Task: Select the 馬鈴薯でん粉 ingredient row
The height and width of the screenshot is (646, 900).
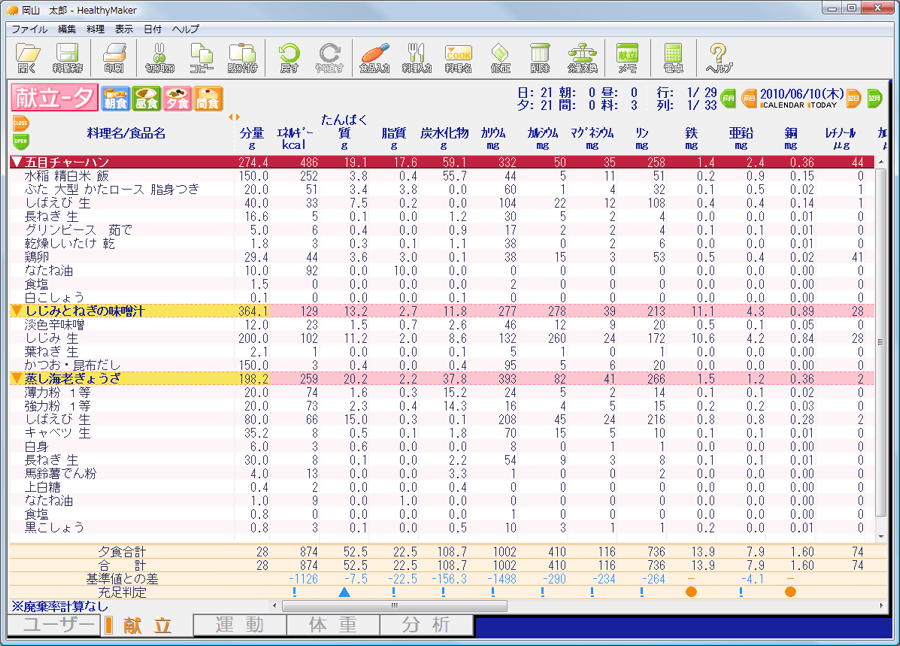Action: (x=442, y=474)
